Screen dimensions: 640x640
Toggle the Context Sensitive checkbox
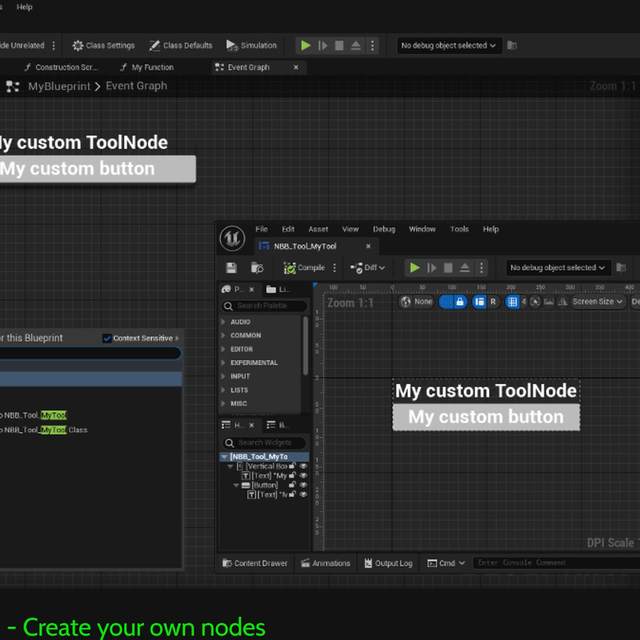tap(107, 338)
